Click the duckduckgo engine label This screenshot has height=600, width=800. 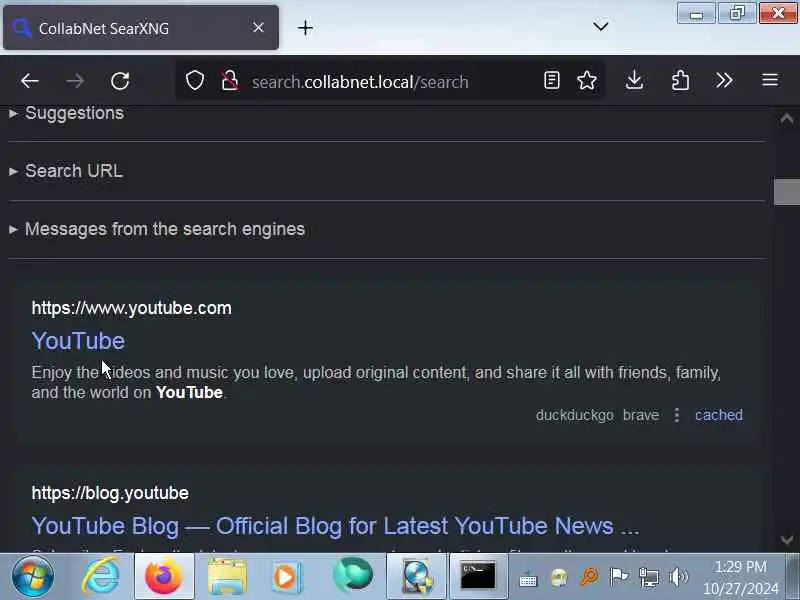(575, 415)
